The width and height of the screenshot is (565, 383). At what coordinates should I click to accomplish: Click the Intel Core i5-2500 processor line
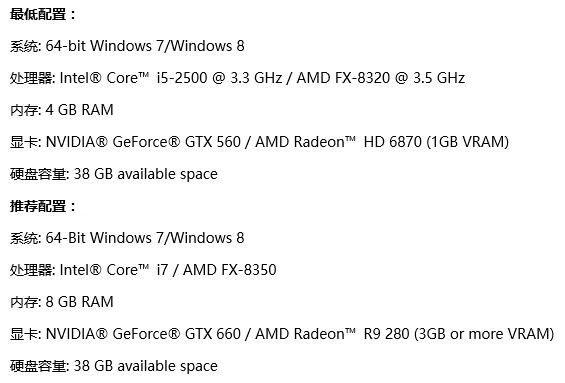(x=237, y=78)
